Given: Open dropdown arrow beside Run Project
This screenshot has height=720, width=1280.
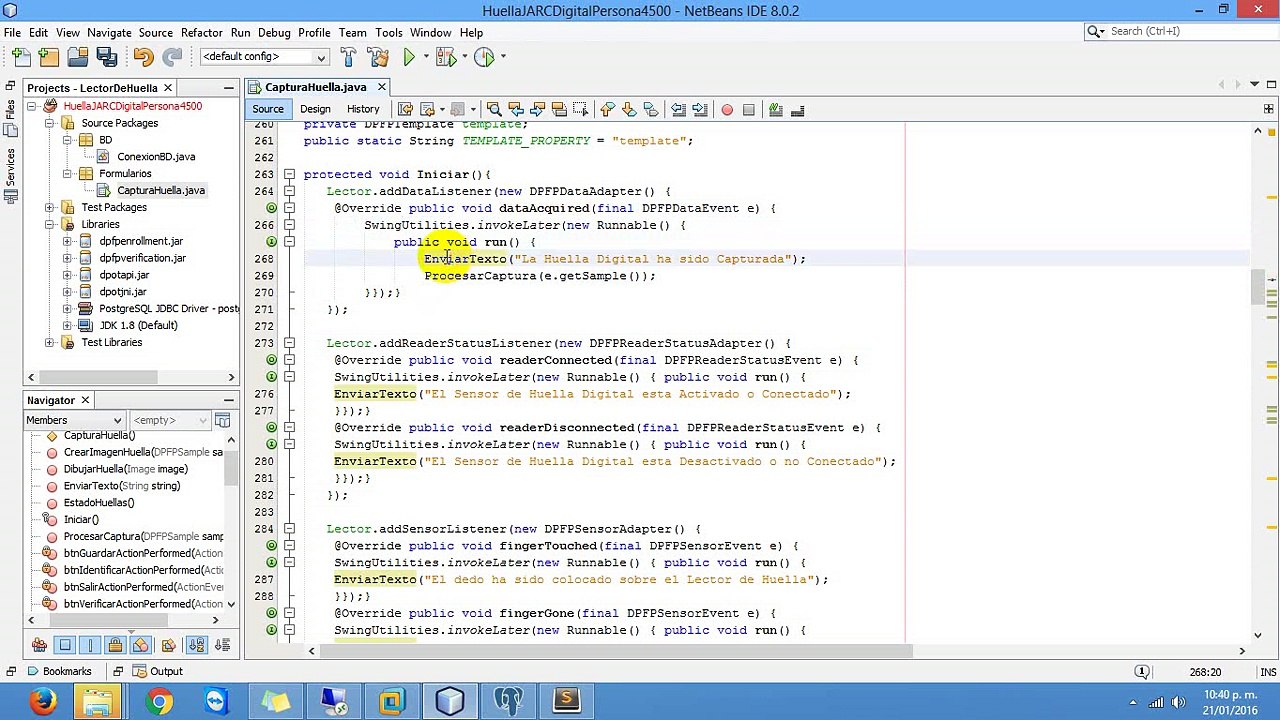Looking at the screenshot, I should tap(425, 57).
